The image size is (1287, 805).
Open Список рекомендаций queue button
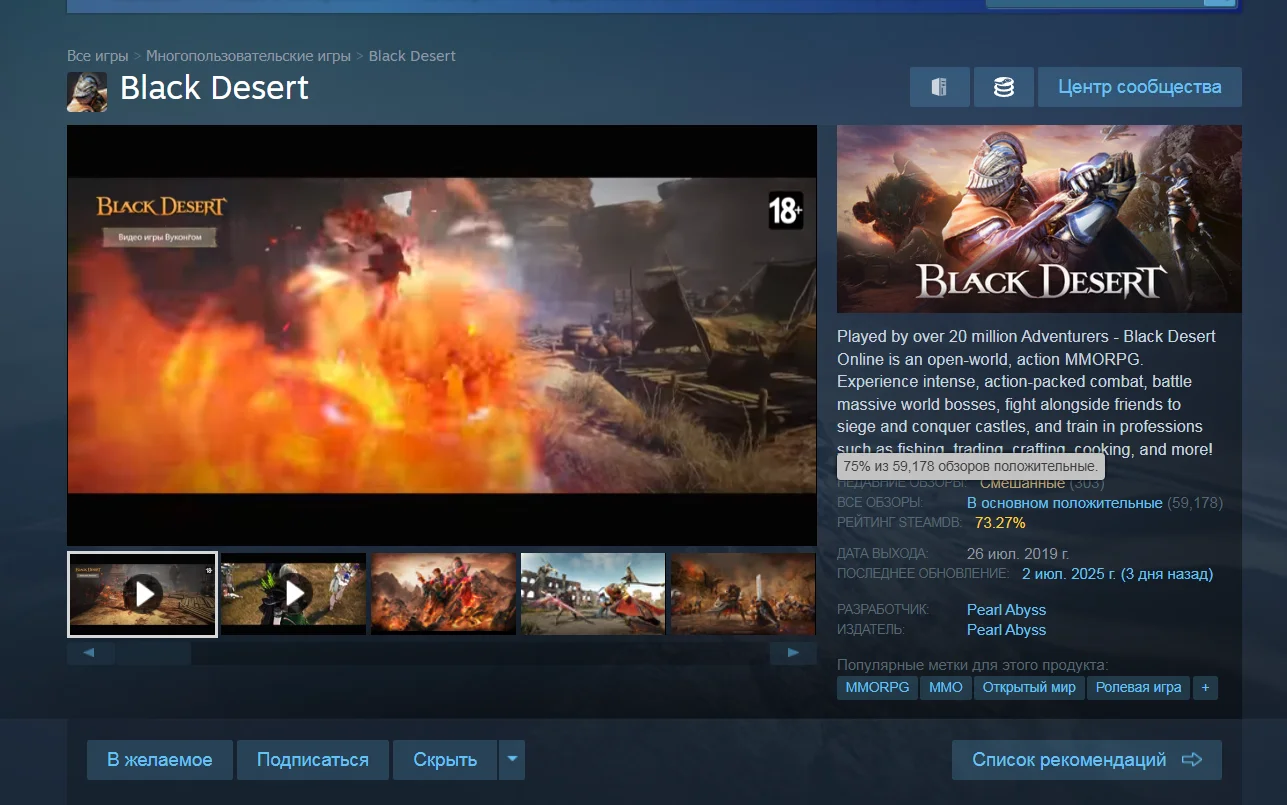(x=1087, y=760)
